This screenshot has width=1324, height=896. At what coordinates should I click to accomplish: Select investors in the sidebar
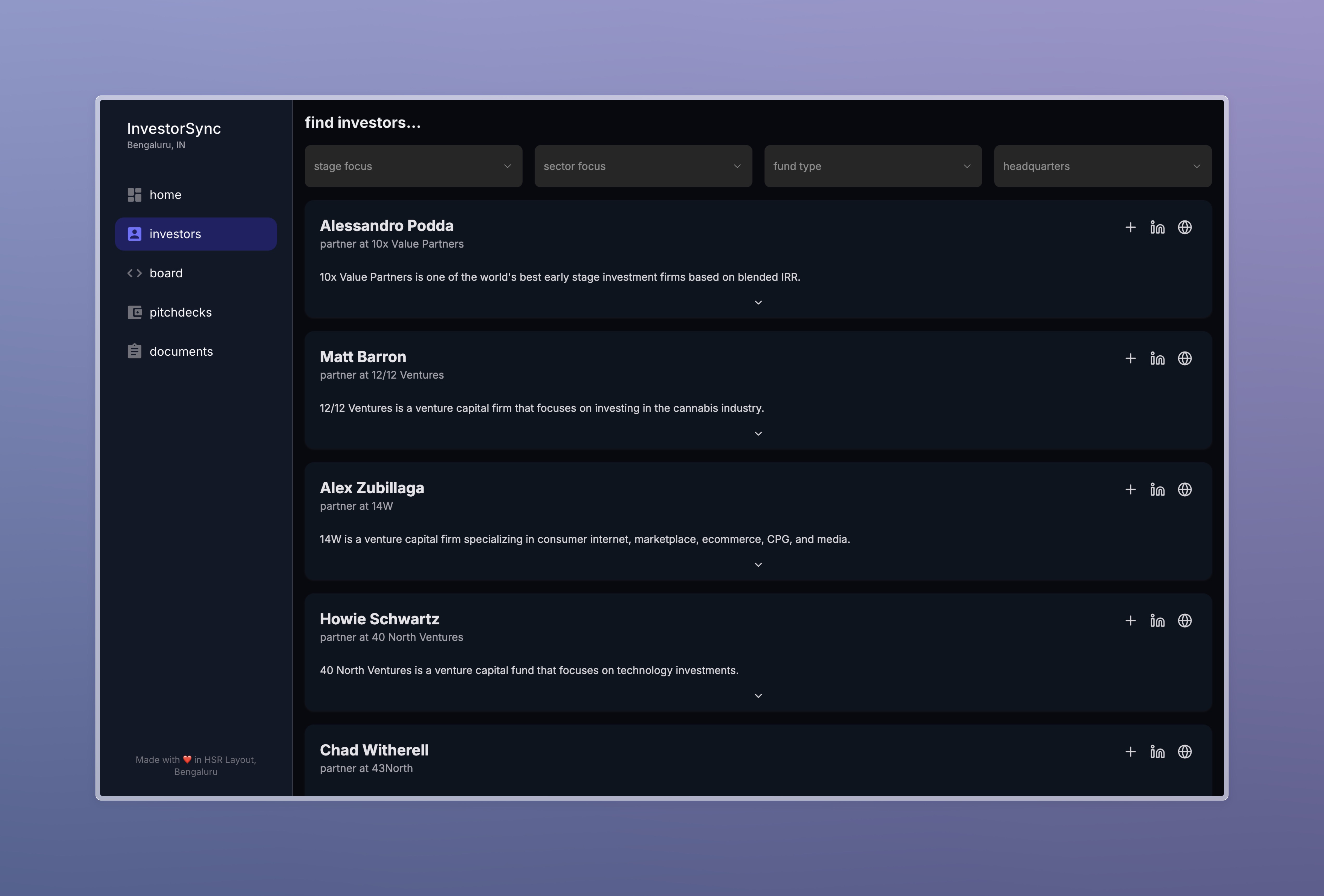coord(196,234)
